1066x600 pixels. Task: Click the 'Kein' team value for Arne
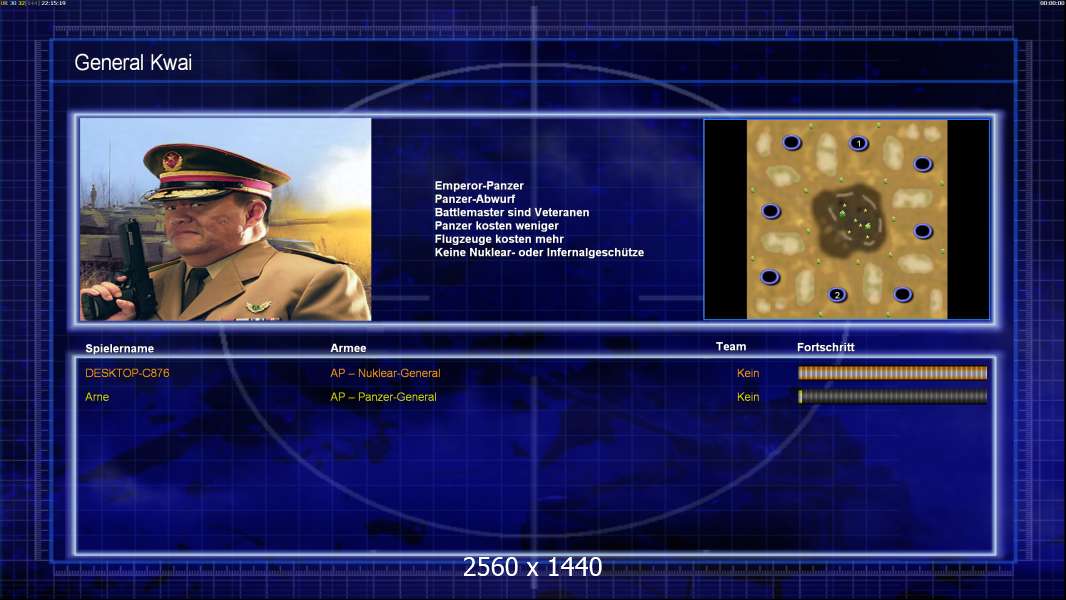[748, 397]
